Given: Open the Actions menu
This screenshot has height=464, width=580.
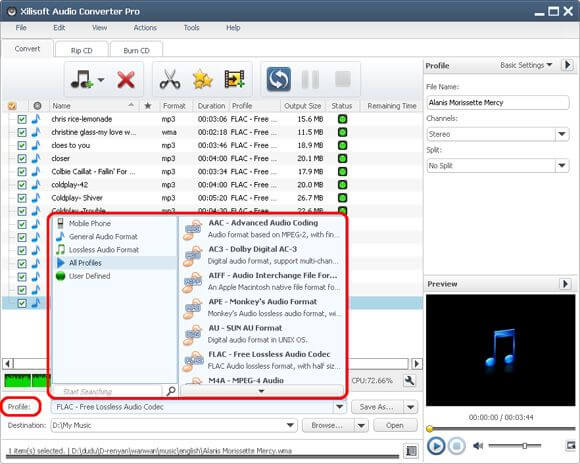Looking at the screenshot, I should click(x=145, y=28).
